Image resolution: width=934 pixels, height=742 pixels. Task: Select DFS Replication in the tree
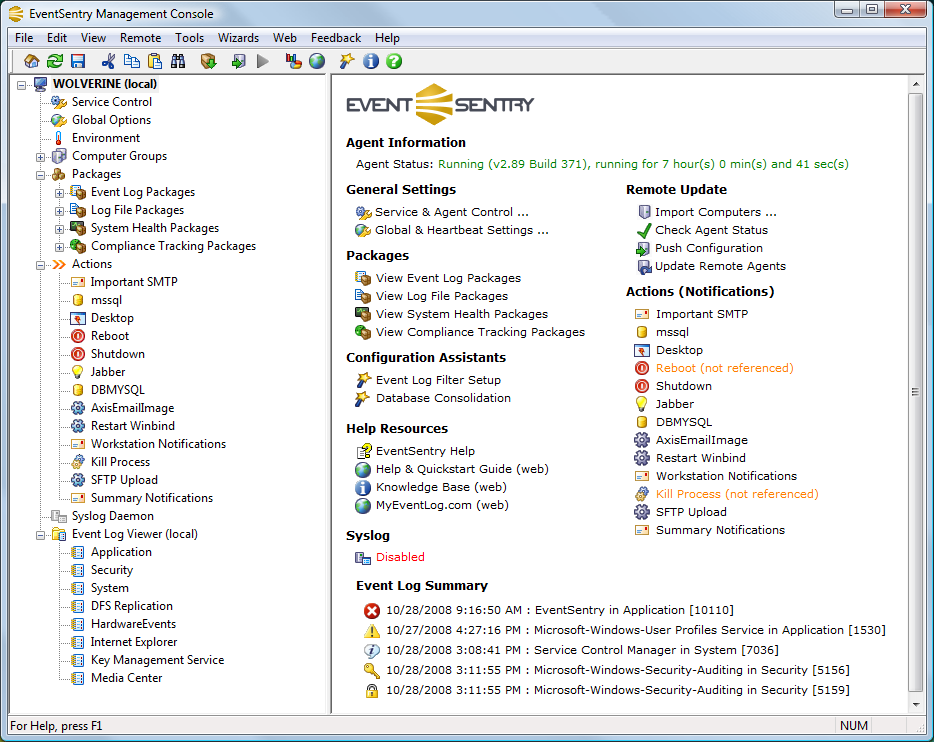pos(132,606)
